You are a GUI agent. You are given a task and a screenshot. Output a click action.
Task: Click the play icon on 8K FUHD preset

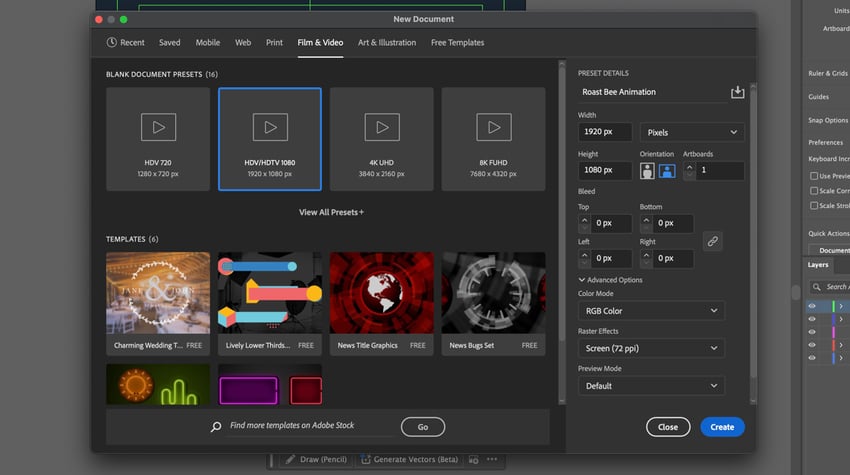coord(493,127)
